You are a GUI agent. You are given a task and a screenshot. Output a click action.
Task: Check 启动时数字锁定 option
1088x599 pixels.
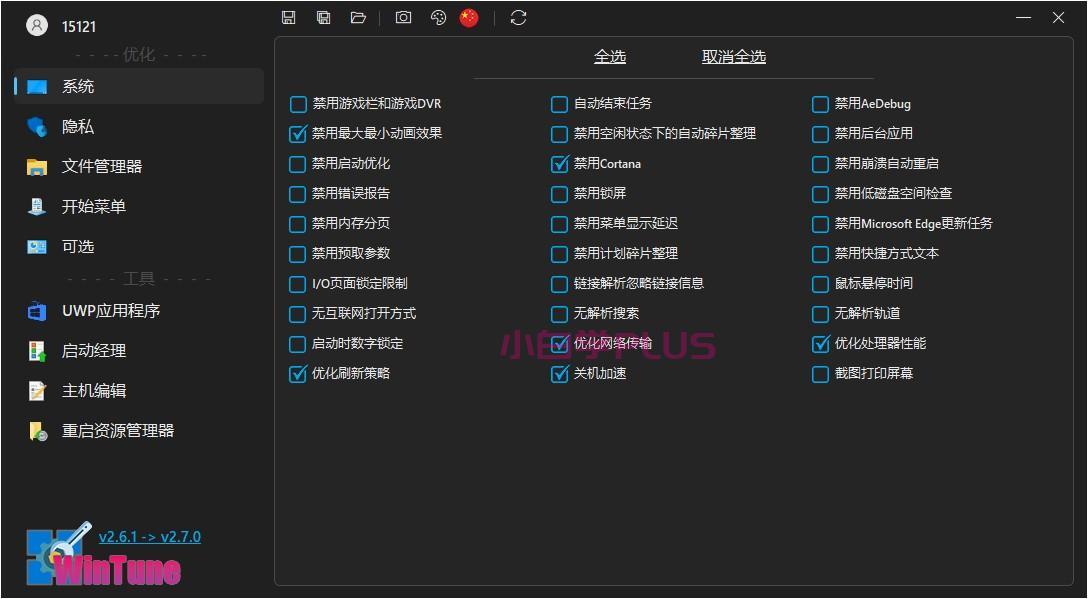(298, 344)
